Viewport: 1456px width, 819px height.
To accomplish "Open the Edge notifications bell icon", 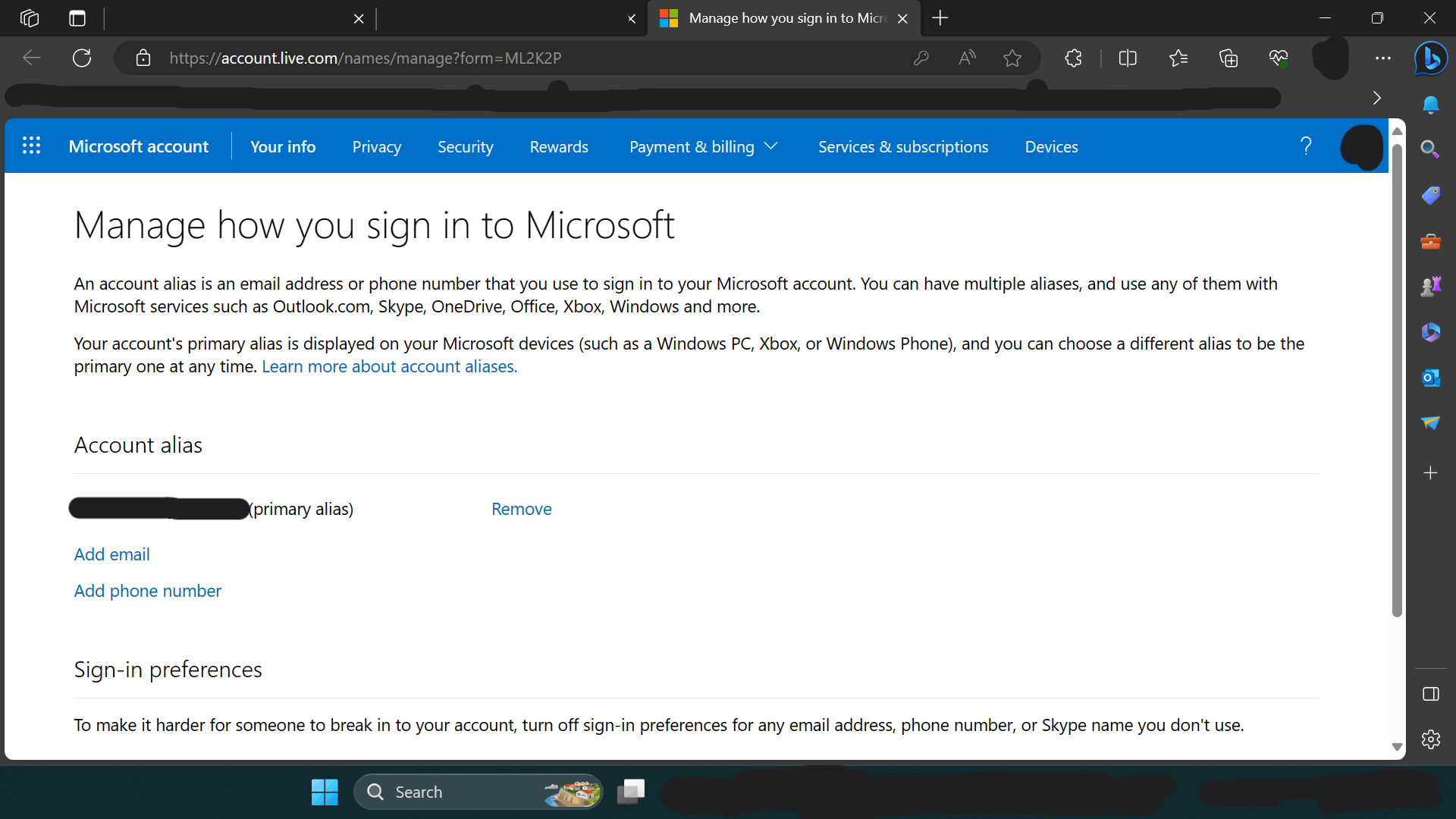I will (x=1430, y=105).
